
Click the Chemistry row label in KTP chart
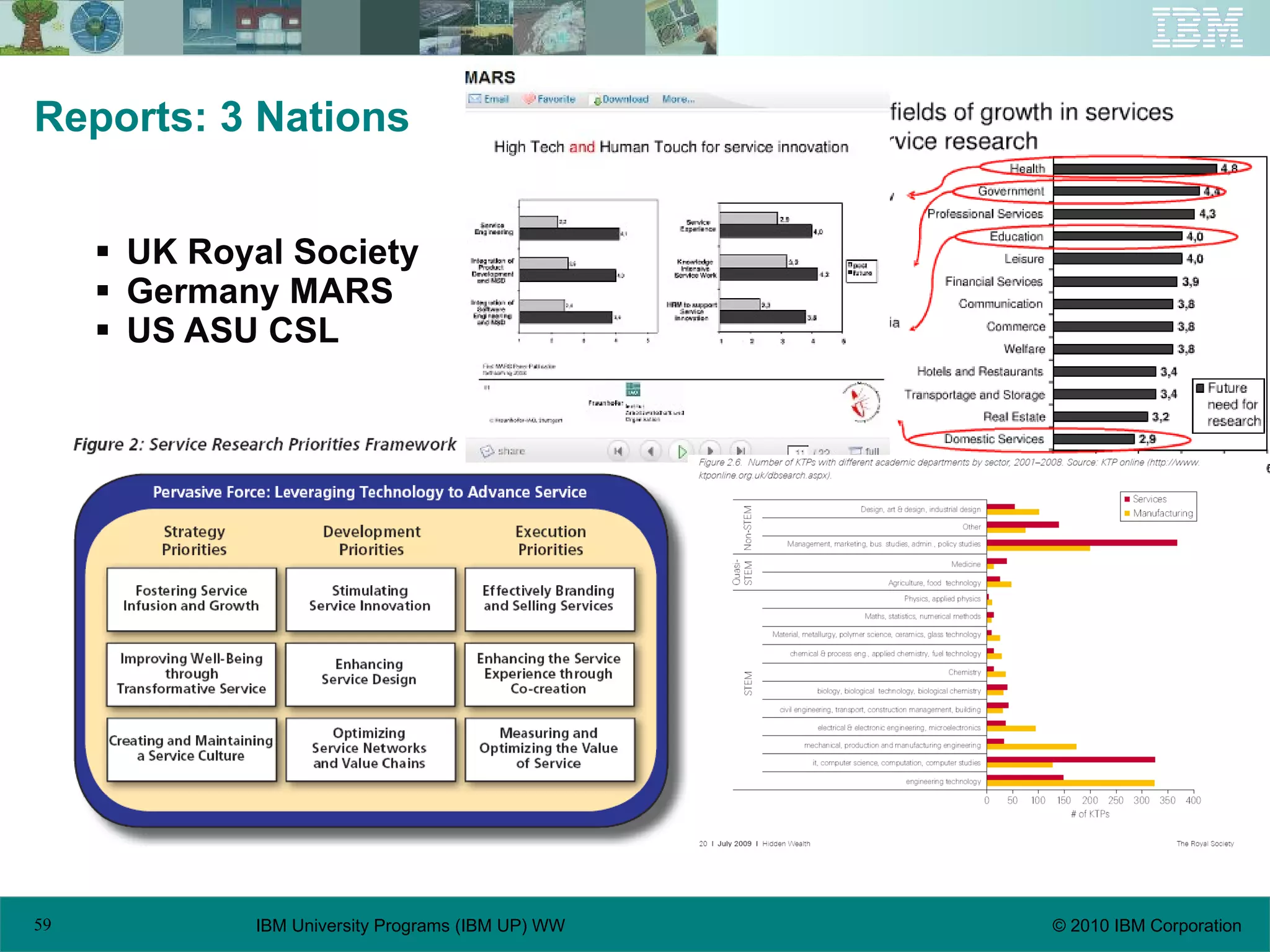964,672
